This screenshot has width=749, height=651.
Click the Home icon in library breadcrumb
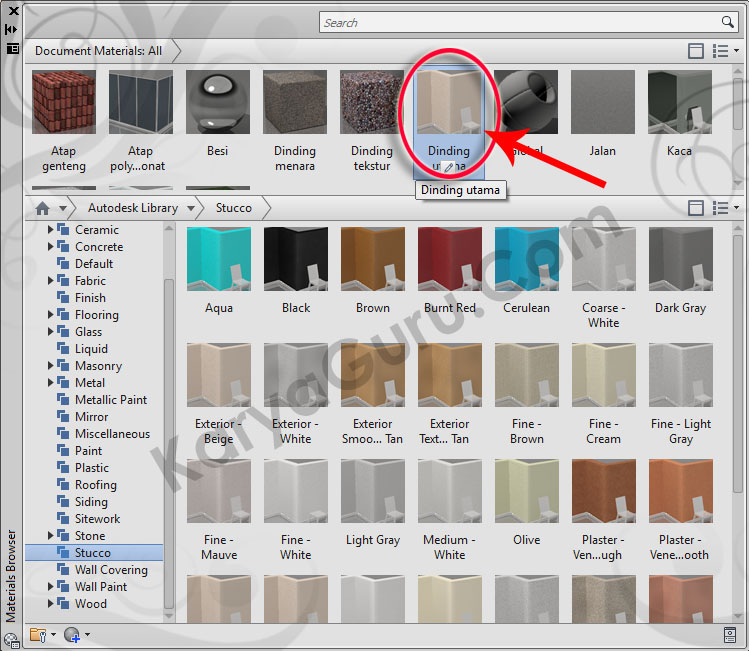tap(42, 208)
